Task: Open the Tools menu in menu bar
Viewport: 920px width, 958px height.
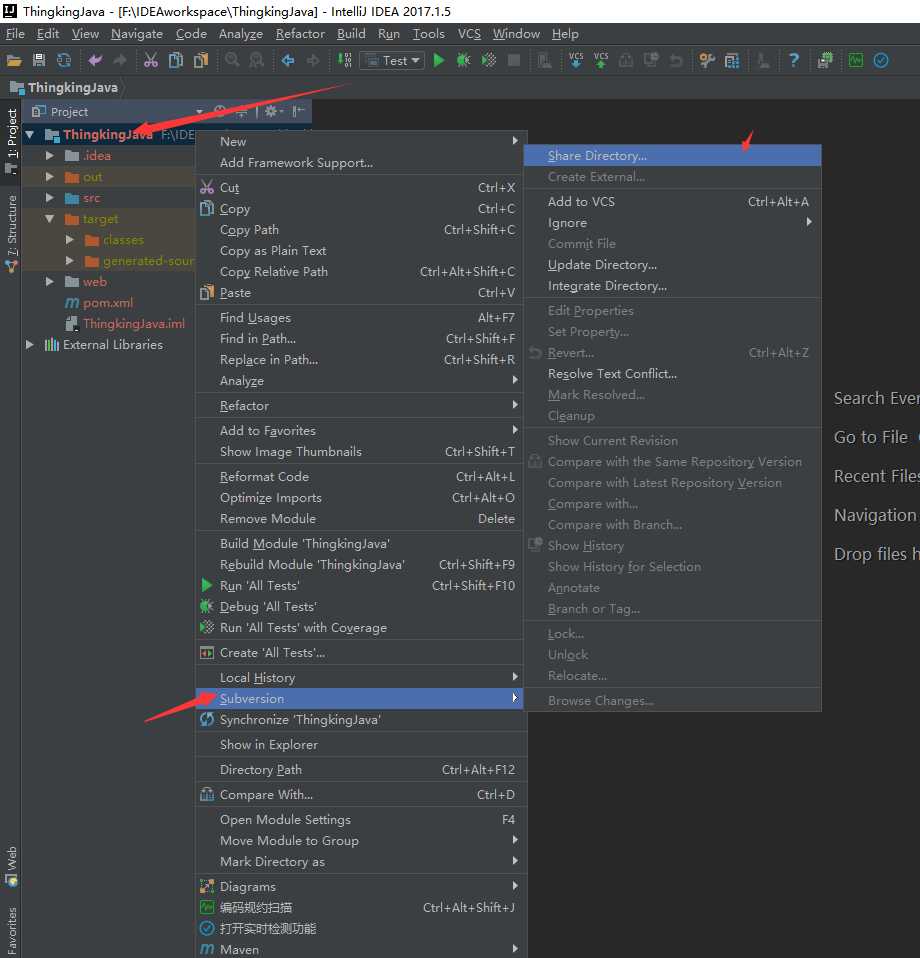Action: tap(428, 34)
